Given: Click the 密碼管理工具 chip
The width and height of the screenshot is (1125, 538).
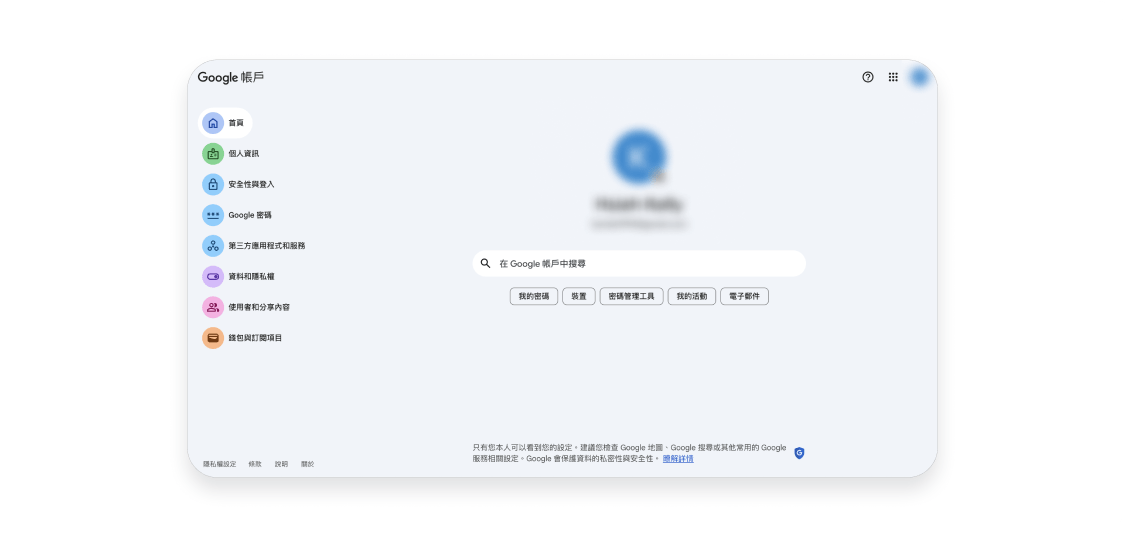Looking at the screenshot, I should coord(631,296).
